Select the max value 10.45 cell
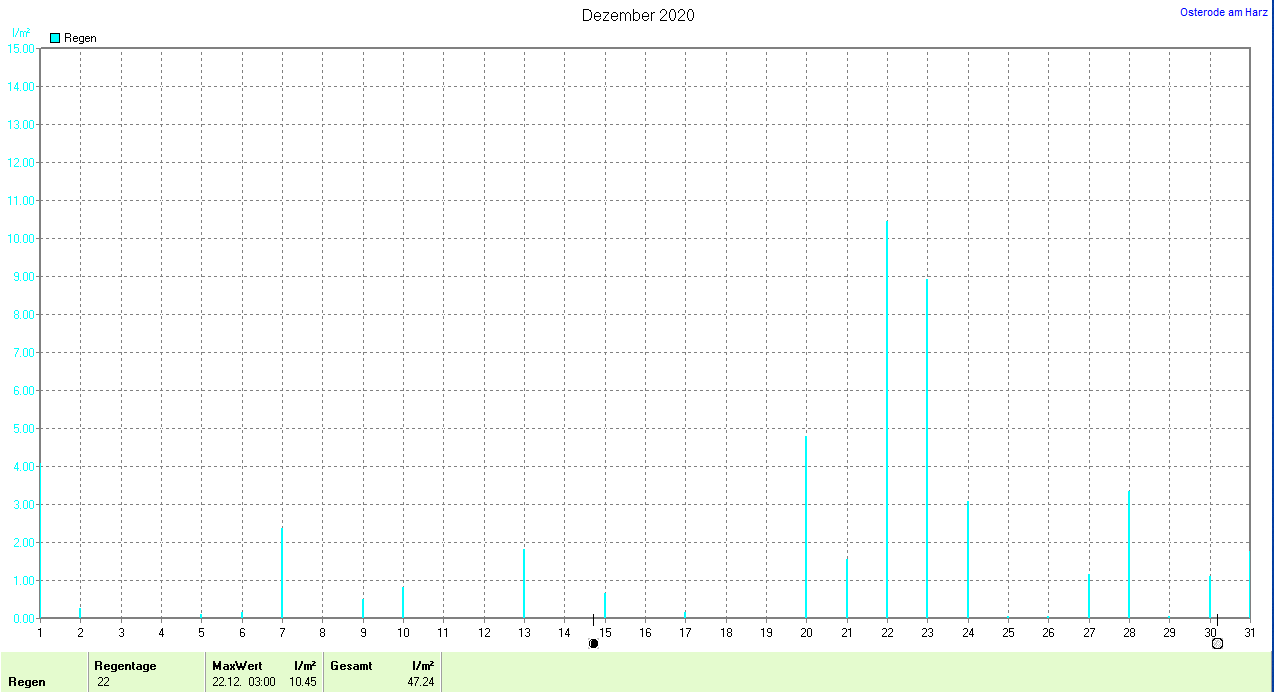Image resolution: width=1274 pixels, height=692 pixels. 303,682
